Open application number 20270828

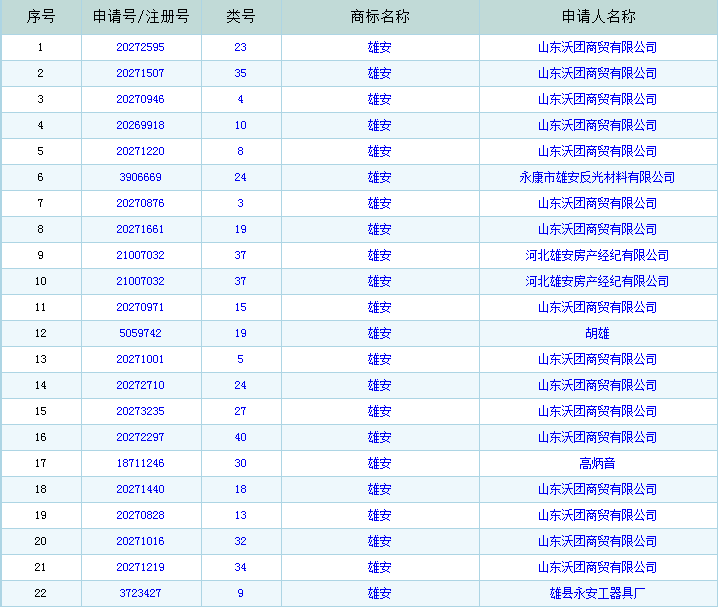(140, 515)
